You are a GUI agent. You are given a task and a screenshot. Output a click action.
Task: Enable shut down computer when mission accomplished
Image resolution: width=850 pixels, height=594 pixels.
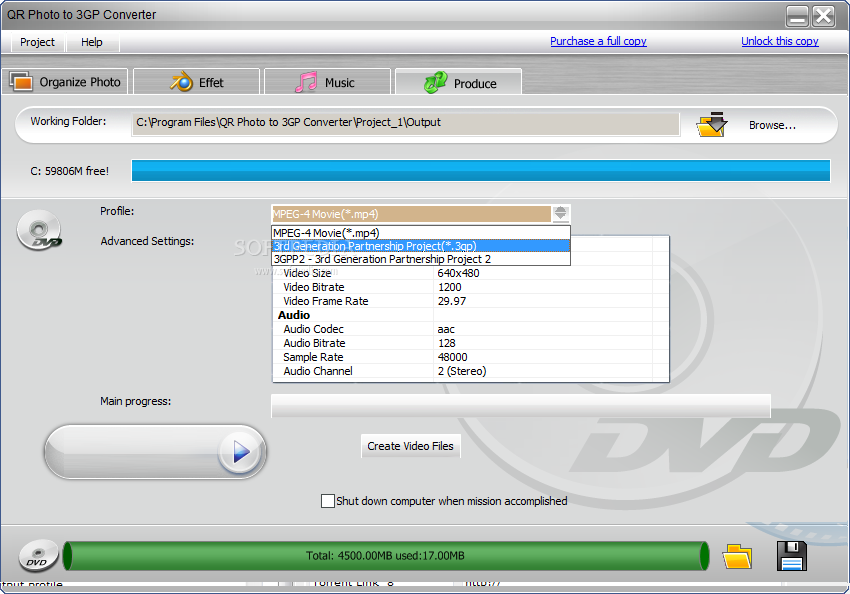click(x=327, y=501)
